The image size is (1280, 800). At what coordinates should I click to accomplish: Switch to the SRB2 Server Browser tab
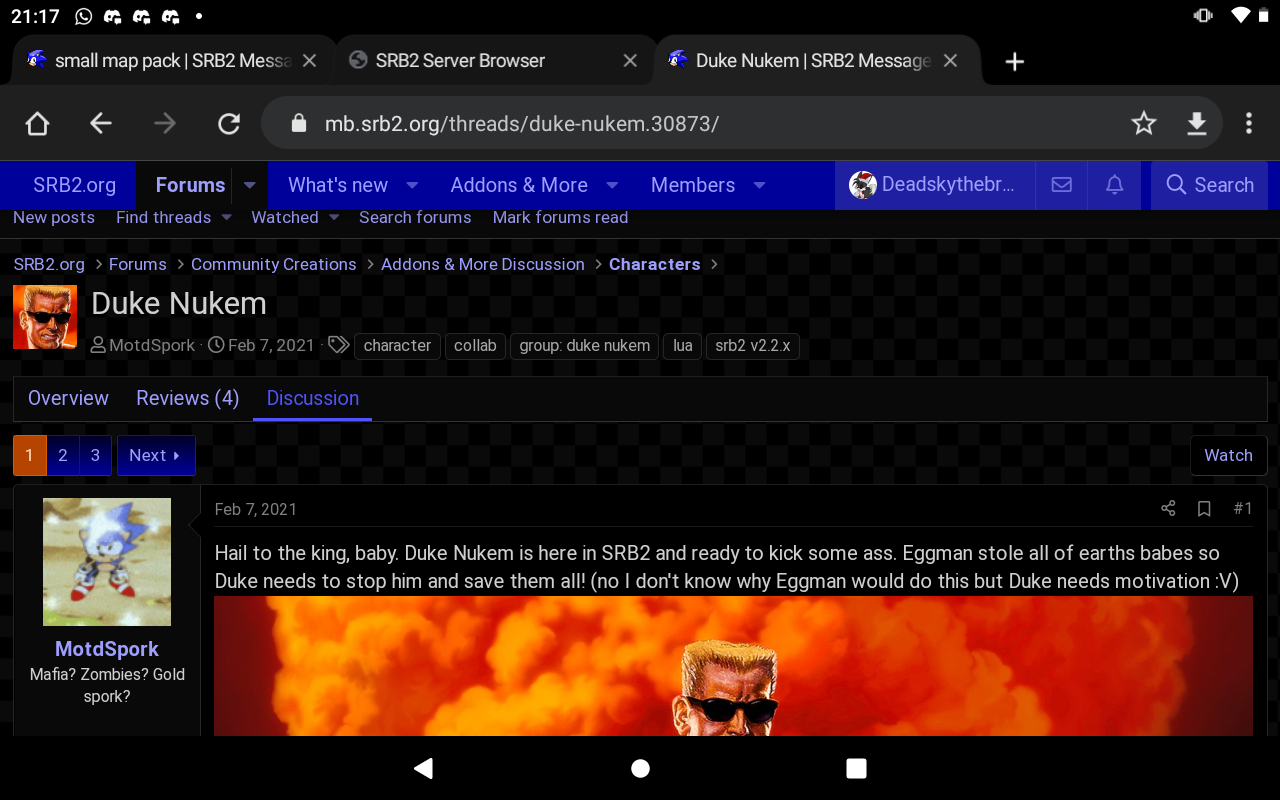point(494,61)
